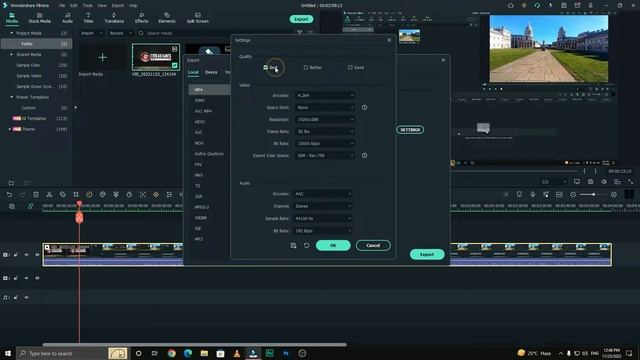The width and height of the screenshot is (640, 360).
Task: Click the scissors split icon in timeline toolbar
Action: pos(49,195)
